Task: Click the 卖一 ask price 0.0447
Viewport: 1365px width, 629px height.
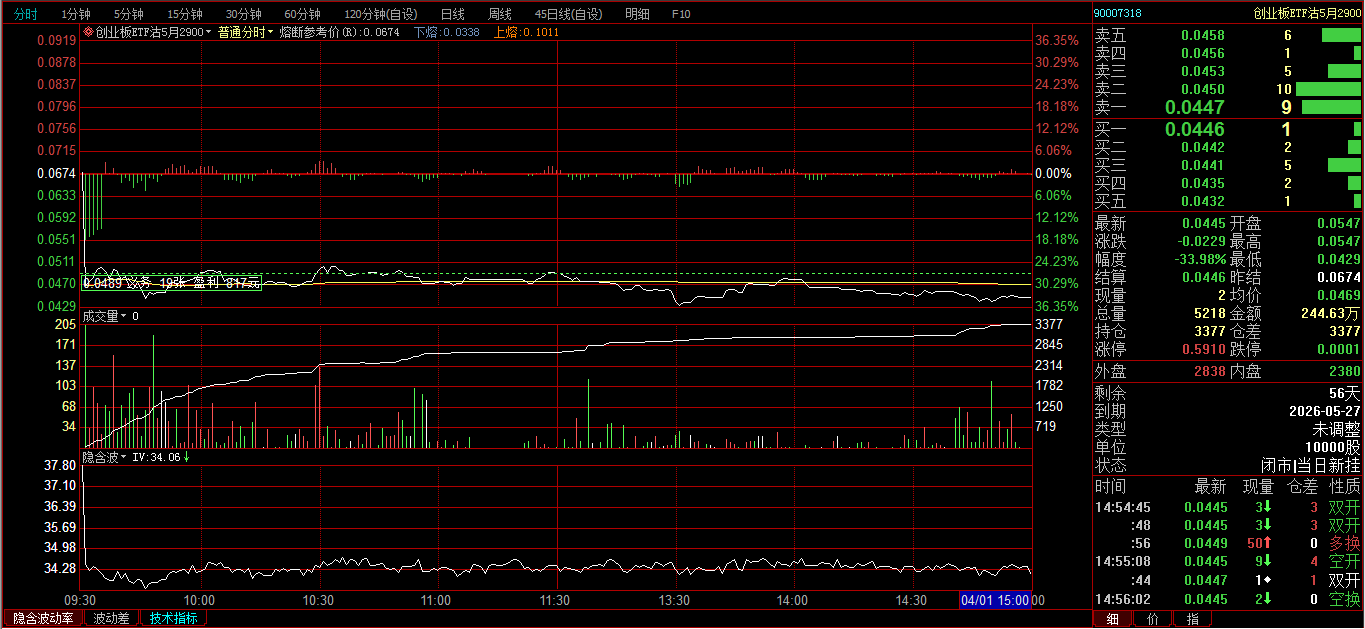Action: click(x=1194, y=107)
